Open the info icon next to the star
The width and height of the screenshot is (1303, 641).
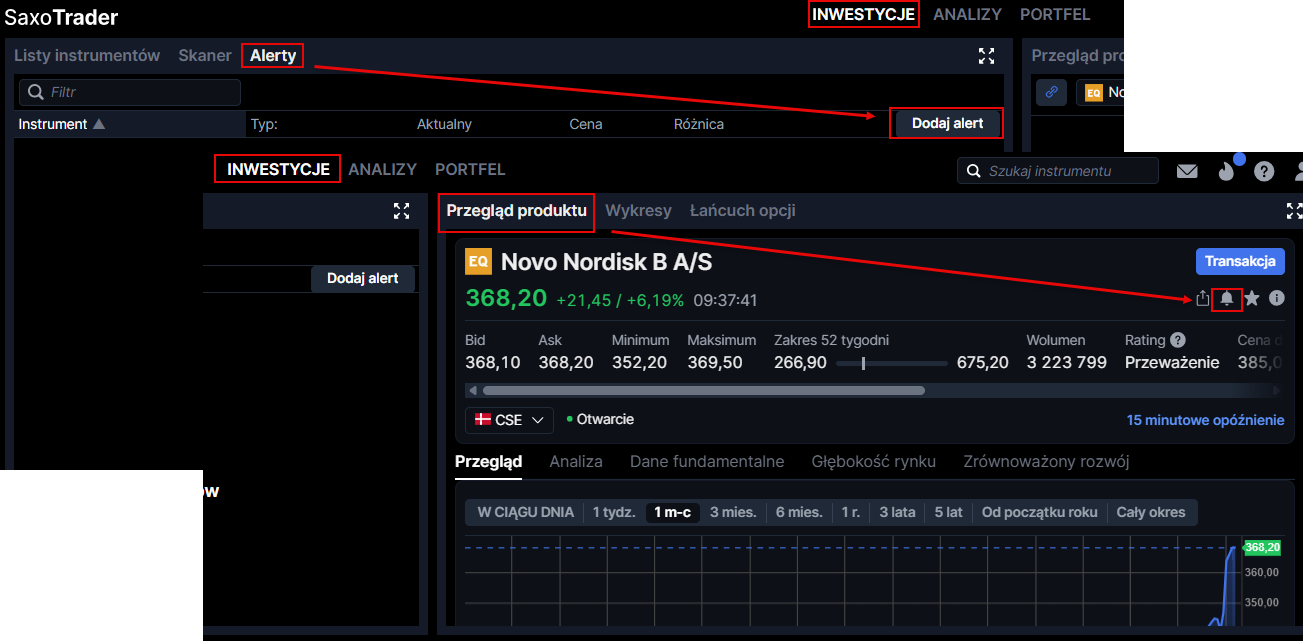(x=1276, y=298)
